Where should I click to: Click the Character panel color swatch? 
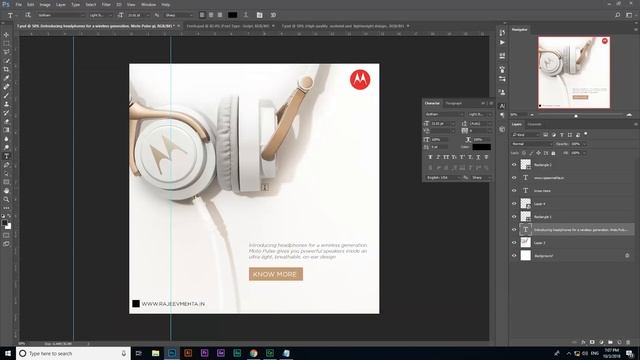pyautogui.click(x=482, y=147)
